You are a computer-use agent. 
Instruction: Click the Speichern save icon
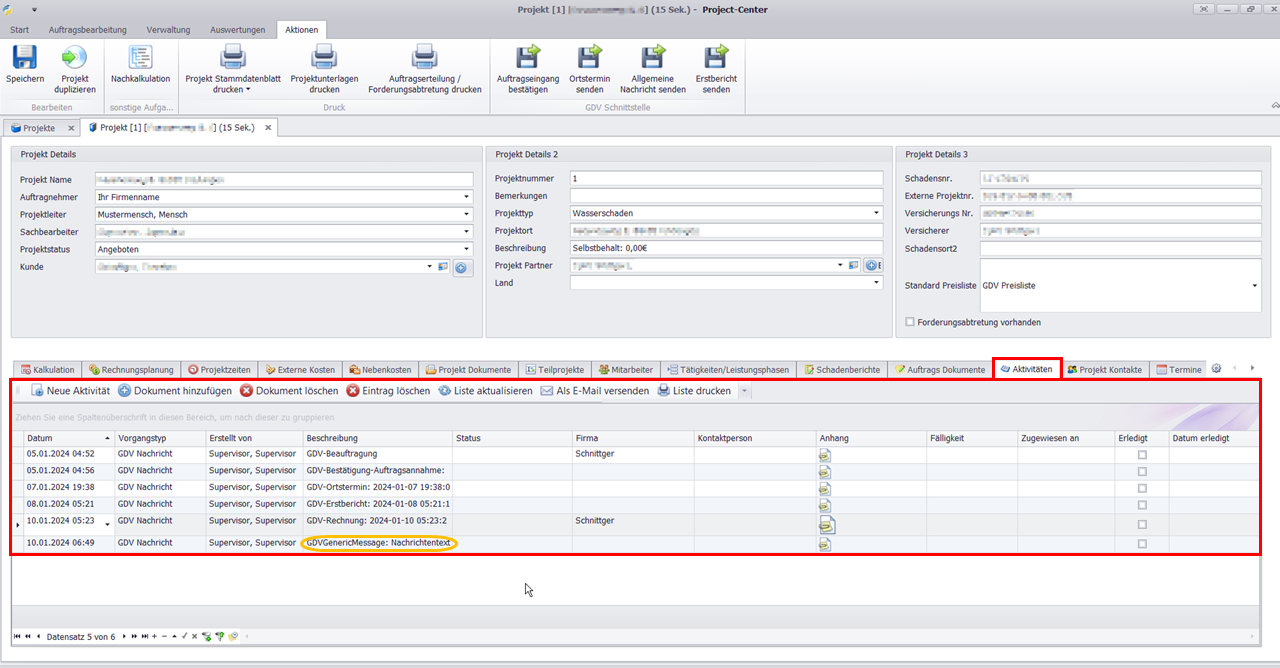(x=24, y=58)
